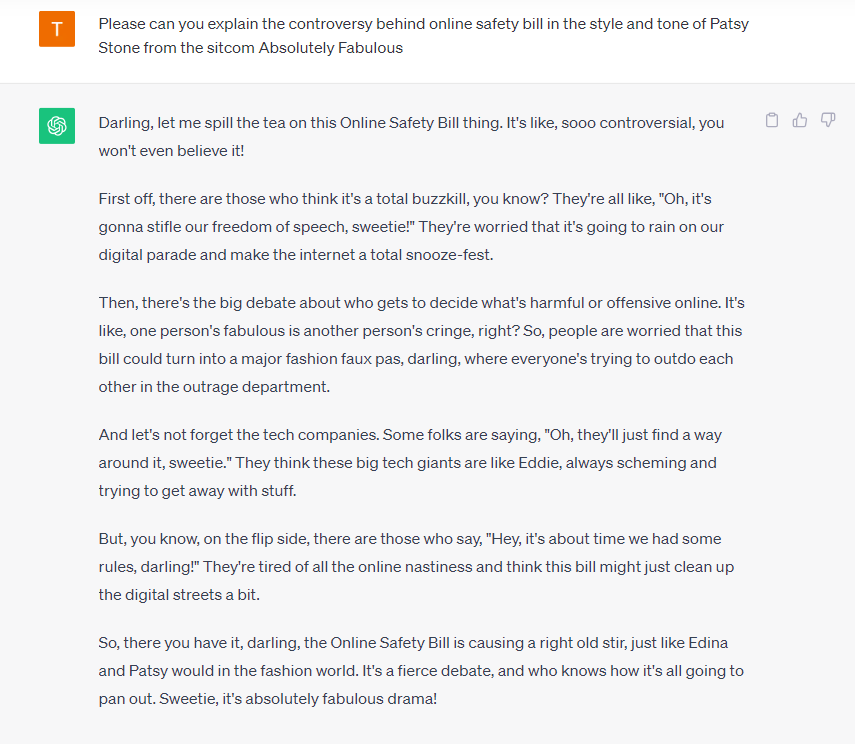
Task: Give the response a thumbs up
Action: tap(799, 120)
